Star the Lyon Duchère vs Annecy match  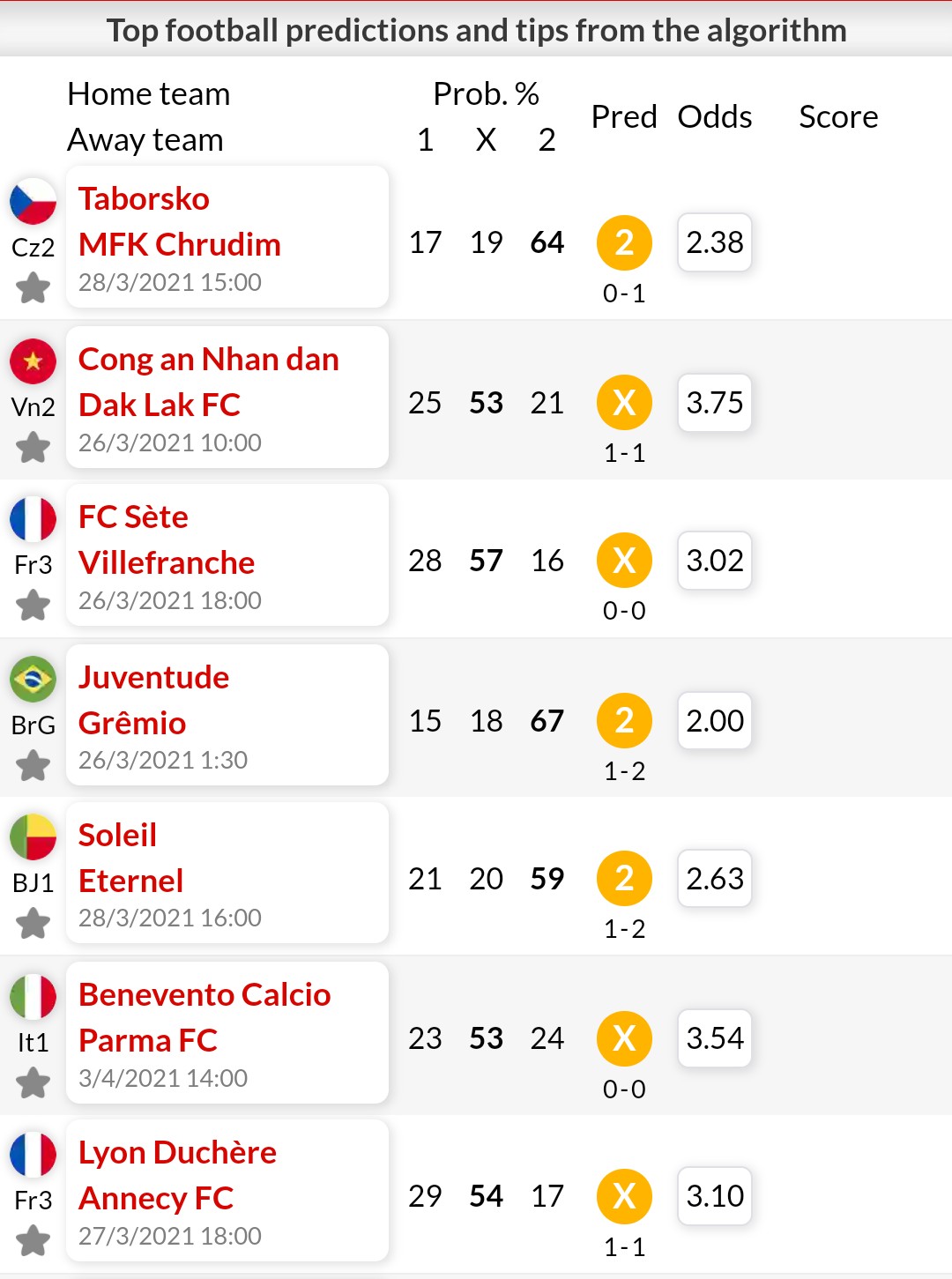pos(33,1240)
